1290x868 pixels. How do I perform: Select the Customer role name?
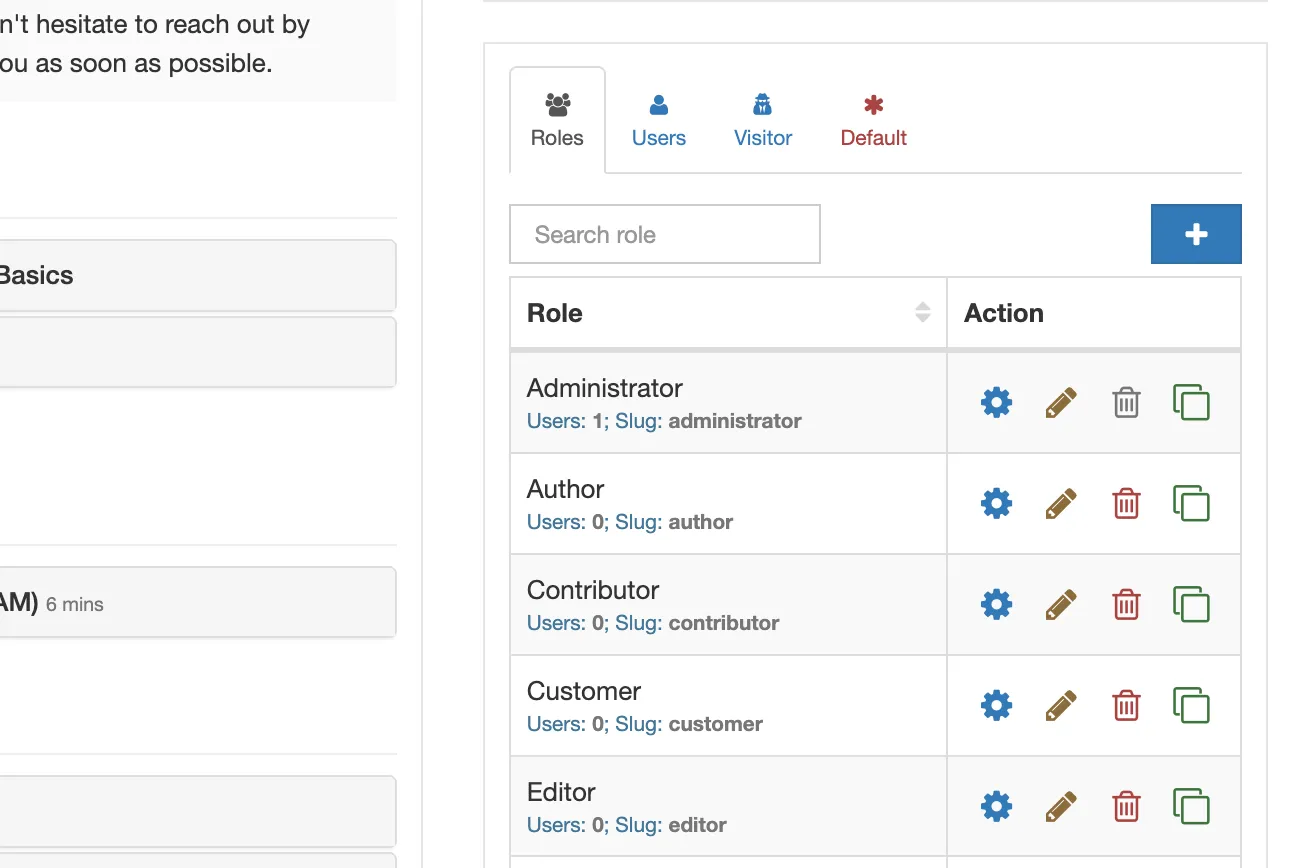[584, 691]
